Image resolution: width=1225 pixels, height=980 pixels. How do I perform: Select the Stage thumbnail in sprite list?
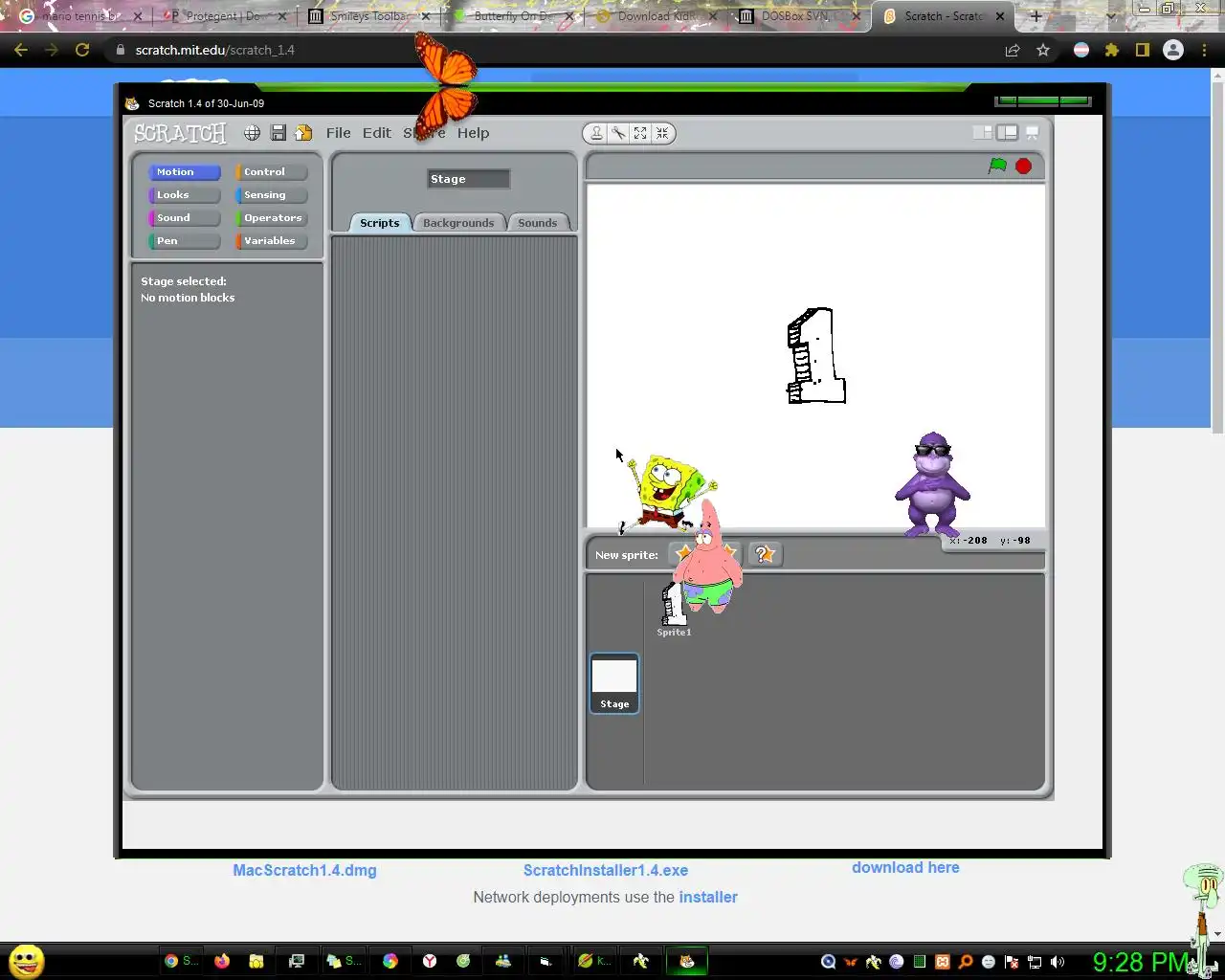coord(614,683)
